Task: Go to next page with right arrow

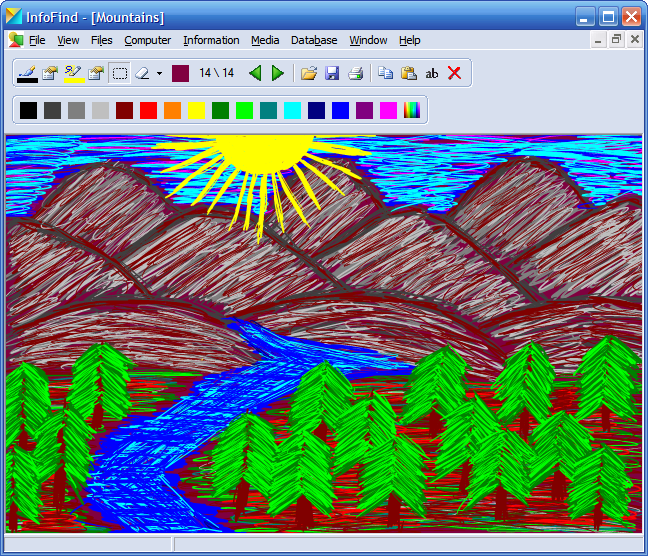Action: (278, 74)
